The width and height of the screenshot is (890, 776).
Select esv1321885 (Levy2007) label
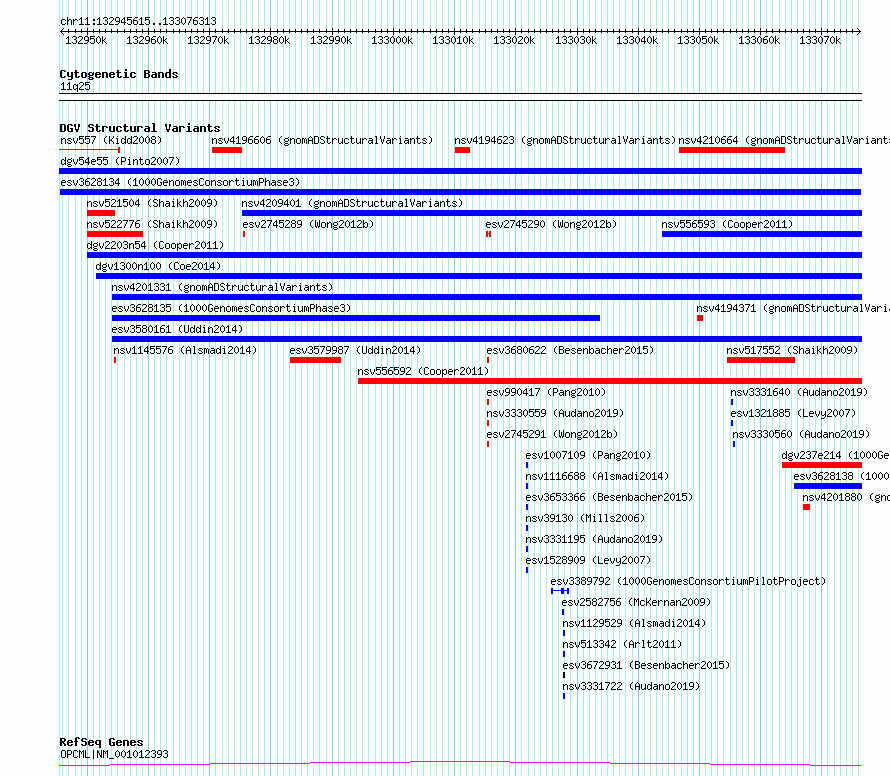793,413
